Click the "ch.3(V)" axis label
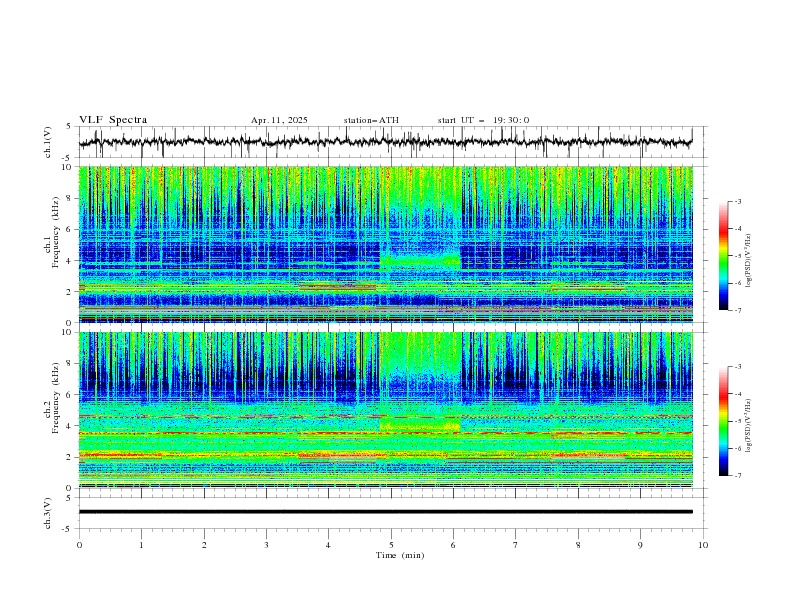 48,513
